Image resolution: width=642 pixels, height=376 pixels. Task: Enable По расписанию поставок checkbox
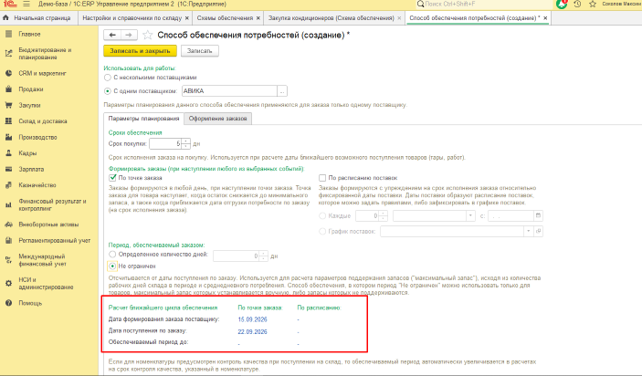[x=322, y=178]
